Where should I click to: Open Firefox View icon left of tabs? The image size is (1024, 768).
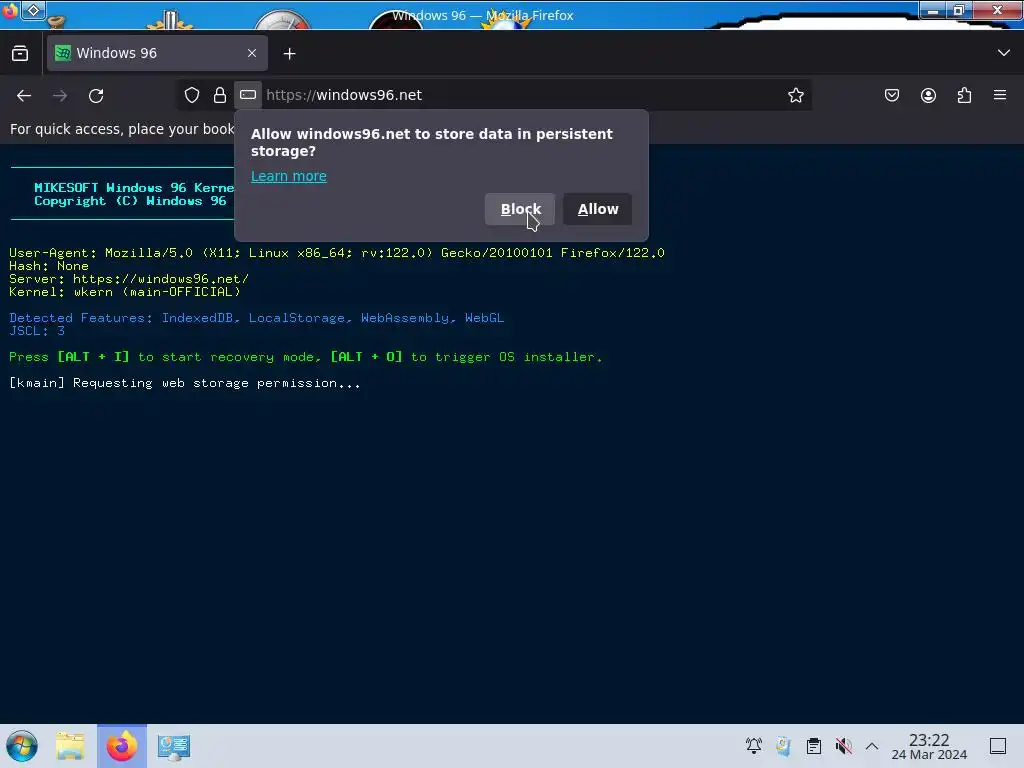tap(20, 53)
